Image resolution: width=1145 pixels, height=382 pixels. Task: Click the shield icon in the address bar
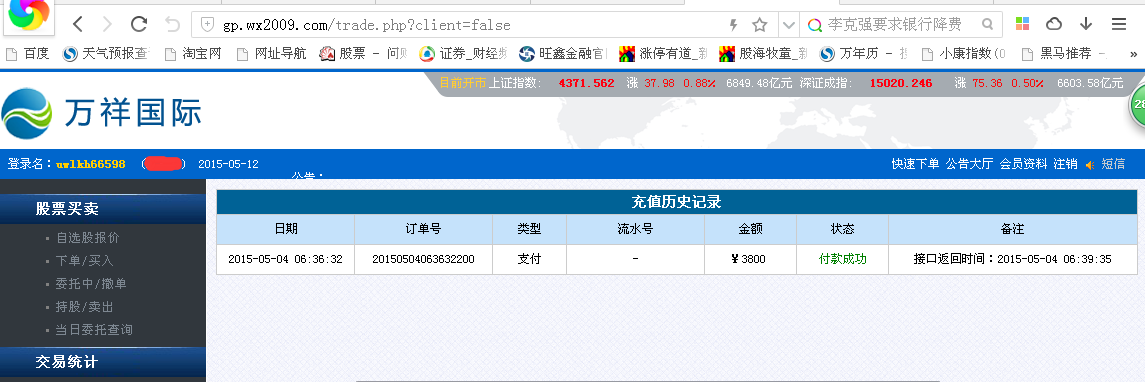point(207,25)
